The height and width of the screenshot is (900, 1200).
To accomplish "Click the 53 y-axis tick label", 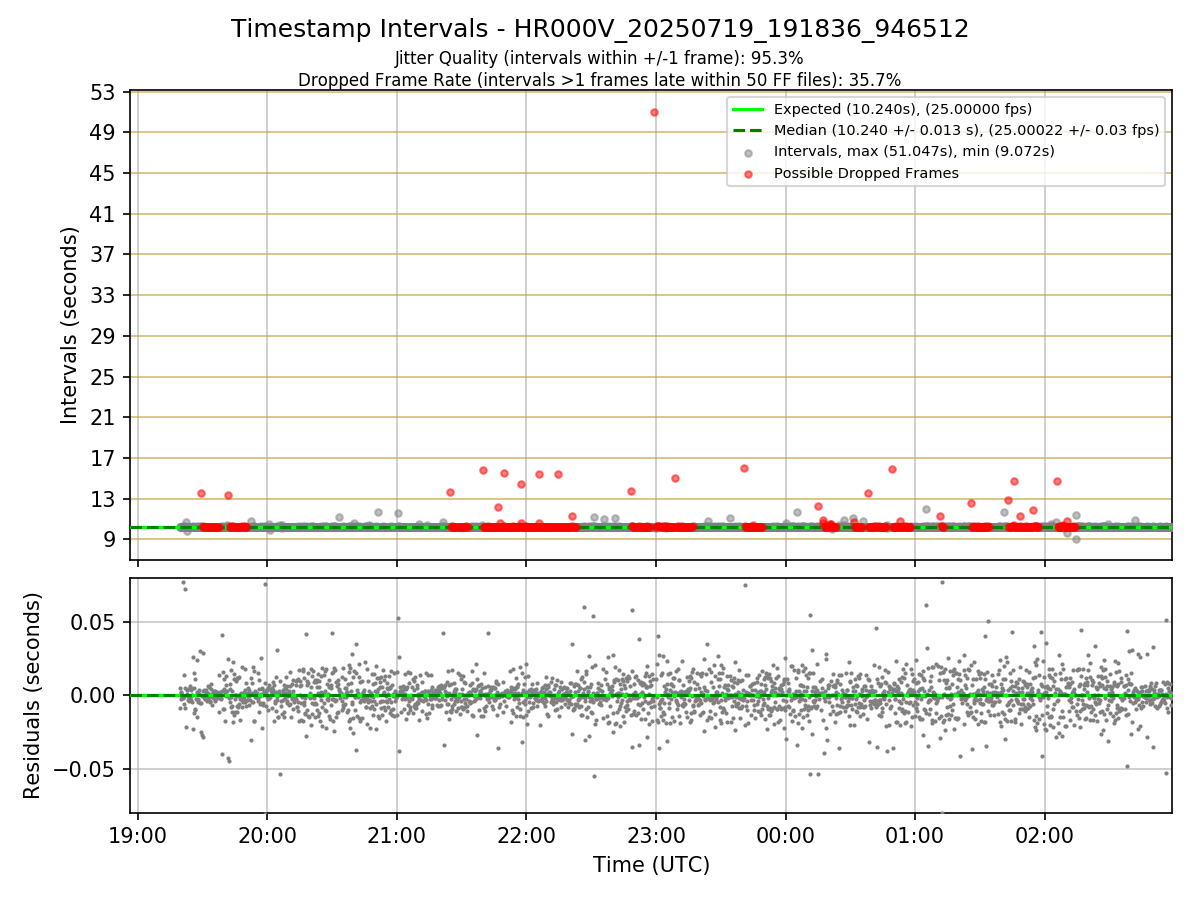I will tap(105, 92).
